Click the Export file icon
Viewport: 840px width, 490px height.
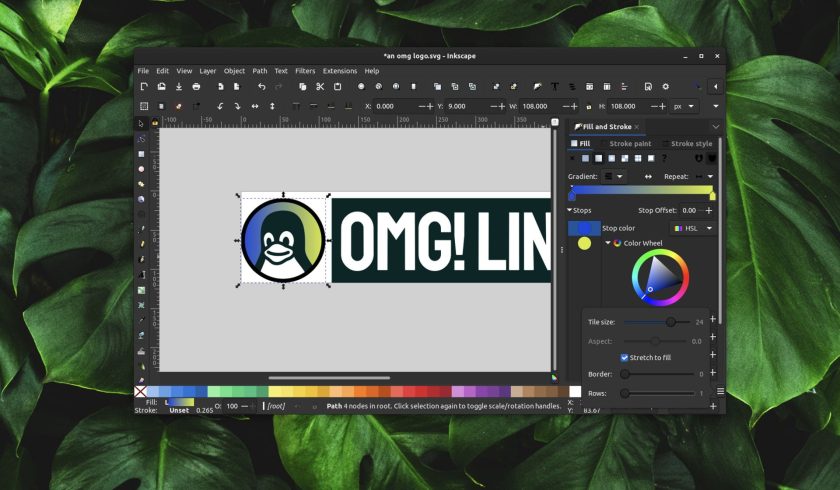tap(237, 86)
